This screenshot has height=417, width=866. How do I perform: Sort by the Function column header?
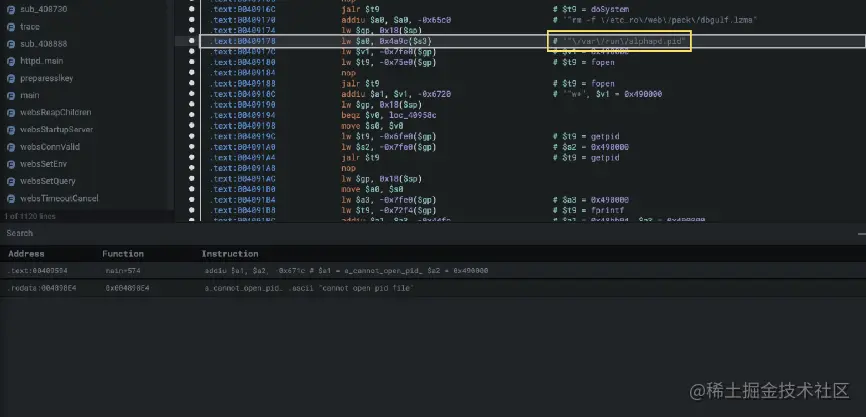(123, 254)
